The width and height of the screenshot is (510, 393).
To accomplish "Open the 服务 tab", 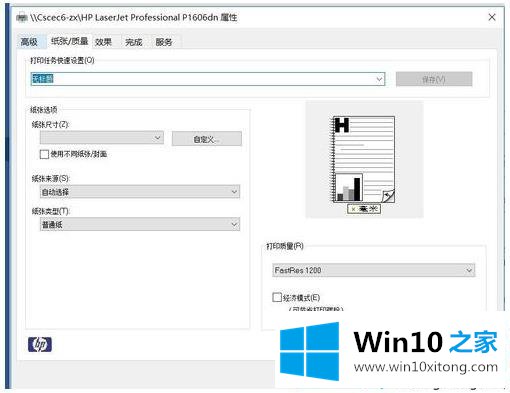I will point(164,42).
